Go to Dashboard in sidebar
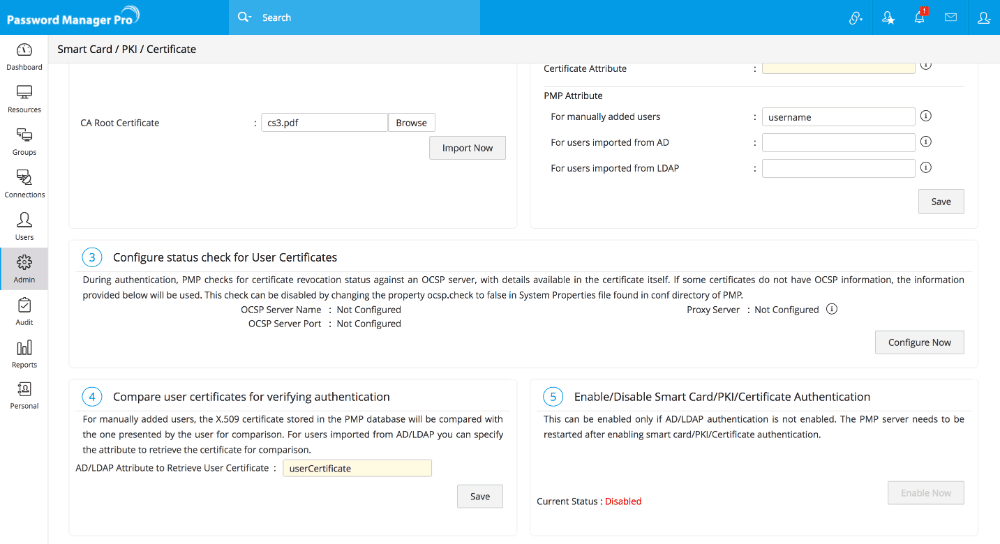Viewport: 1000px width, 544px height. click(24, 56)
